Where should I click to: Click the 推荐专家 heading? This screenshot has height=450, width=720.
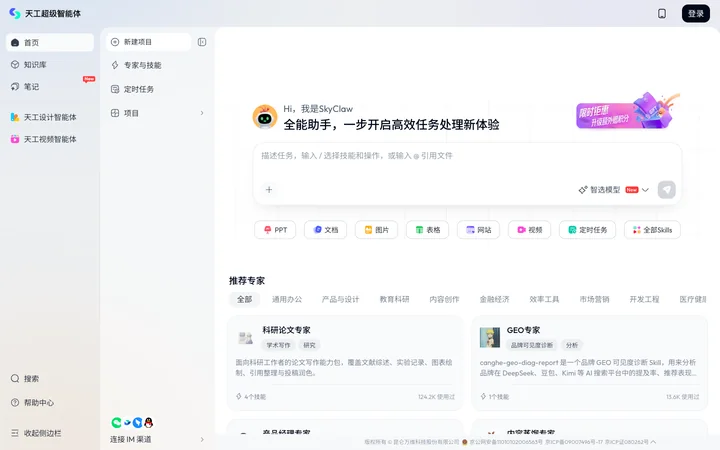(247, 281)
